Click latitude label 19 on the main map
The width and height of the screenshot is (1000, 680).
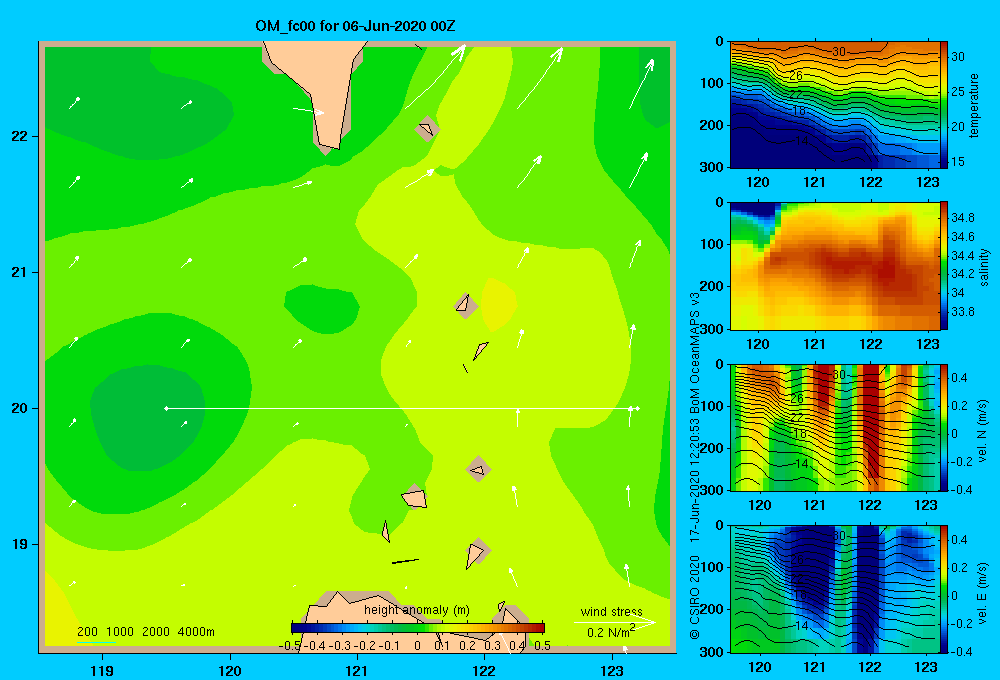[x=19, y=544]
